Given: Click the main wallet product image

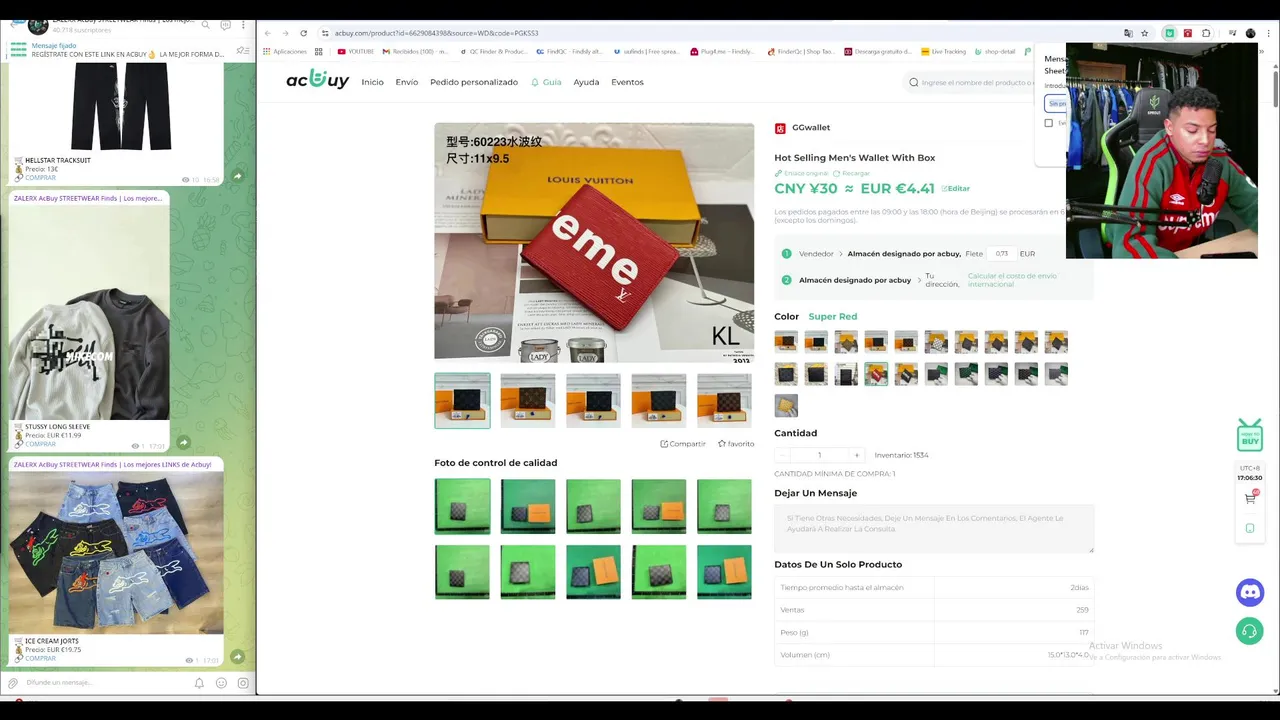Looking at the screenshot, I should 594,242.
